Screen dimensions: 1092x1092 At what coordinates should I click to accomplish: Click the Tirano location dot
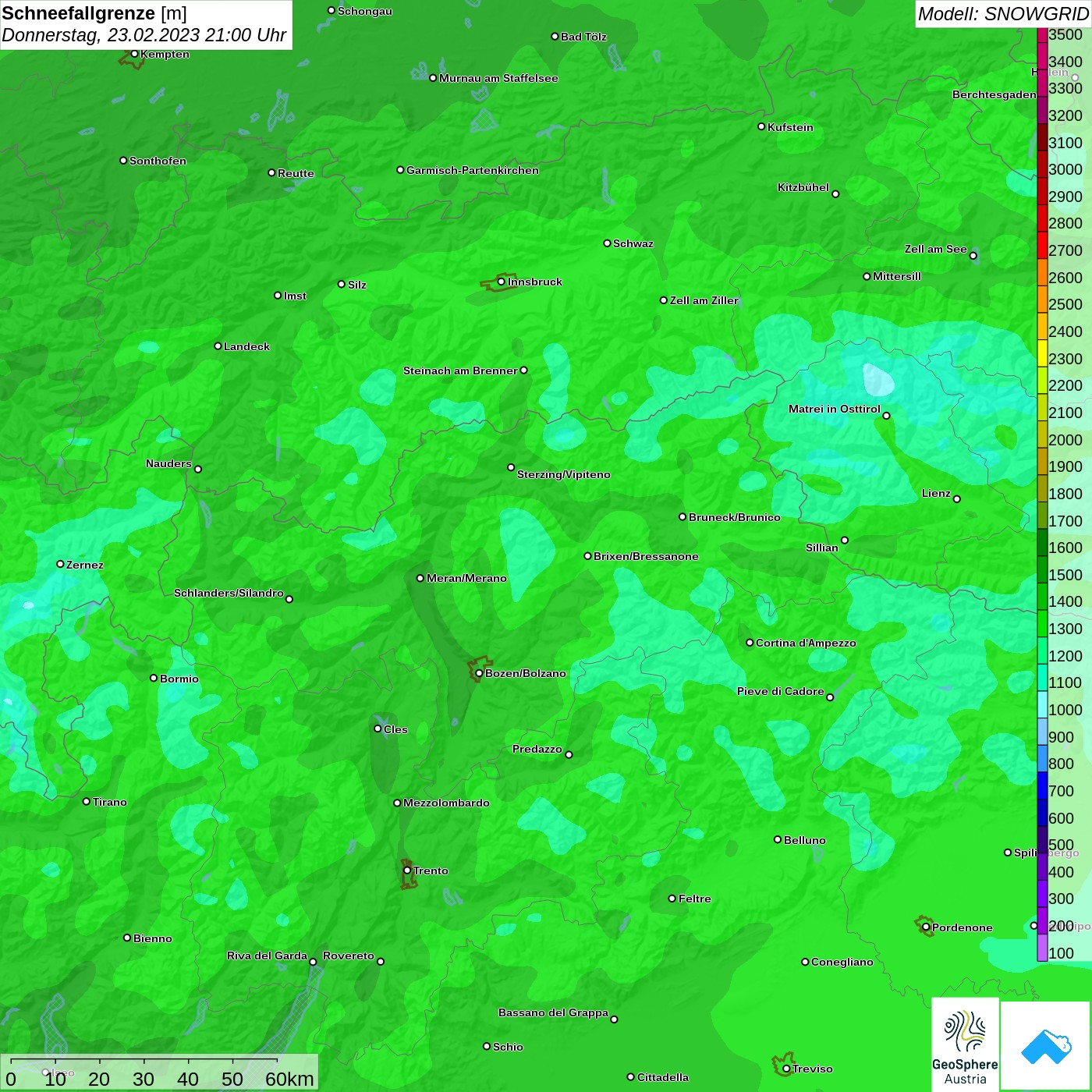pyautogui.click(x=87, y=801)
